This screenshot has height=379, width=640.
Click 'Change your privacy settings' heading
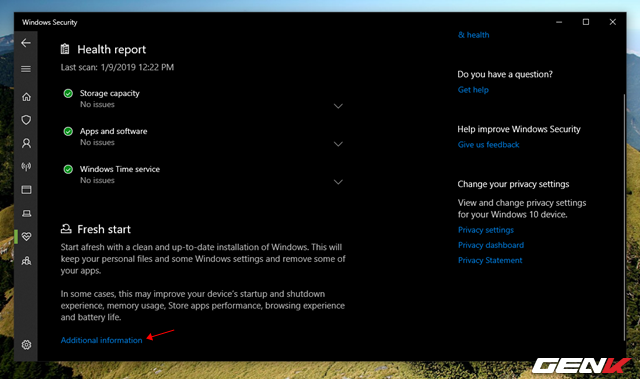(513, 184)
